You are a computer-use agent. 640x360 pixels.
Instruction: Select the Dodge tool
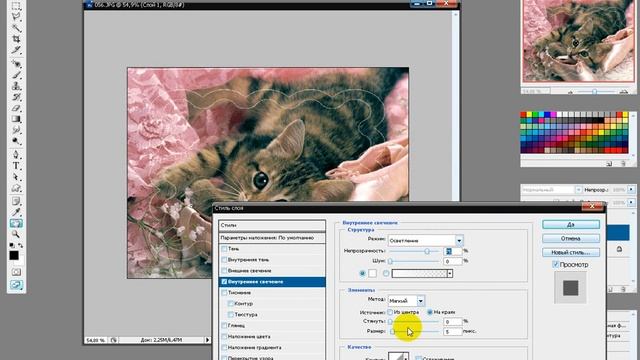(x=16, y=141)
